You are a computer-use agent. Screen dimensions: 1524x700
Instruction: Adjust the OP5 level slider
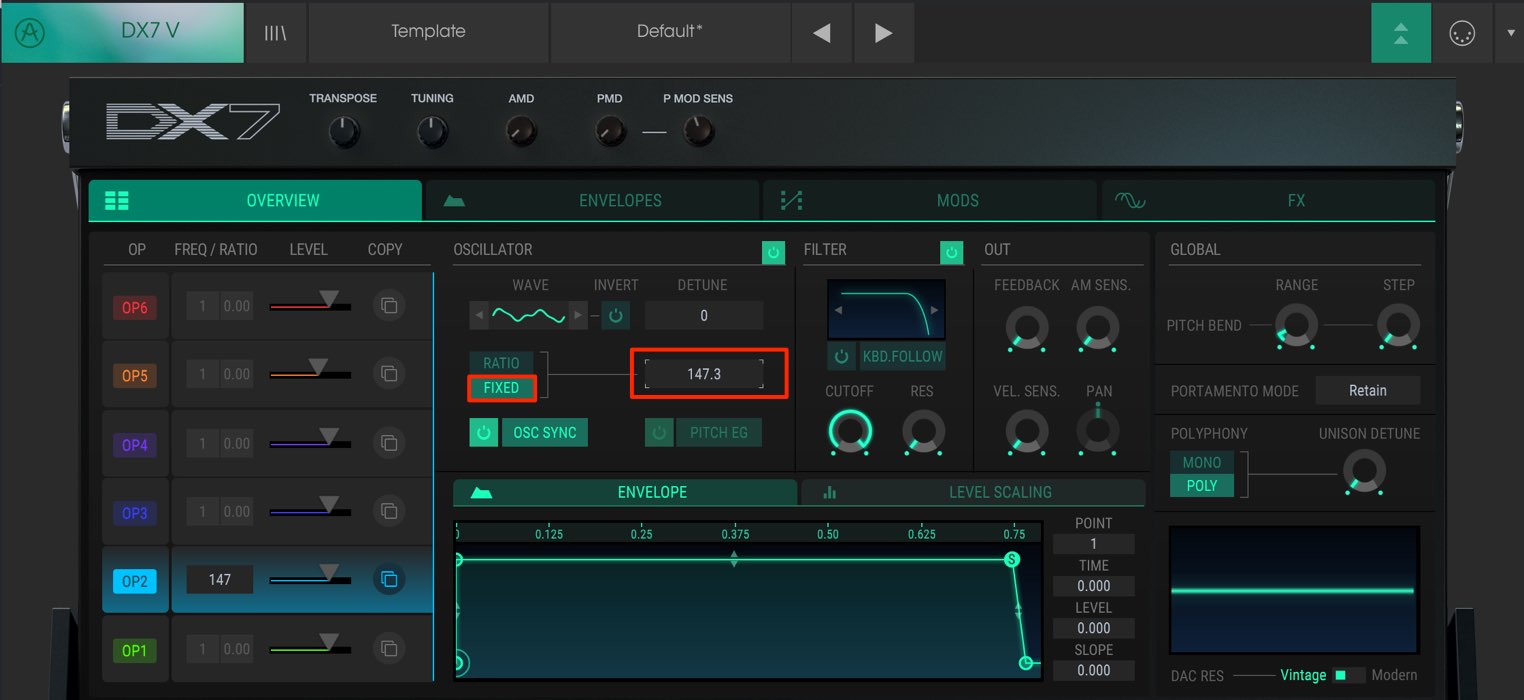point(310,374)
